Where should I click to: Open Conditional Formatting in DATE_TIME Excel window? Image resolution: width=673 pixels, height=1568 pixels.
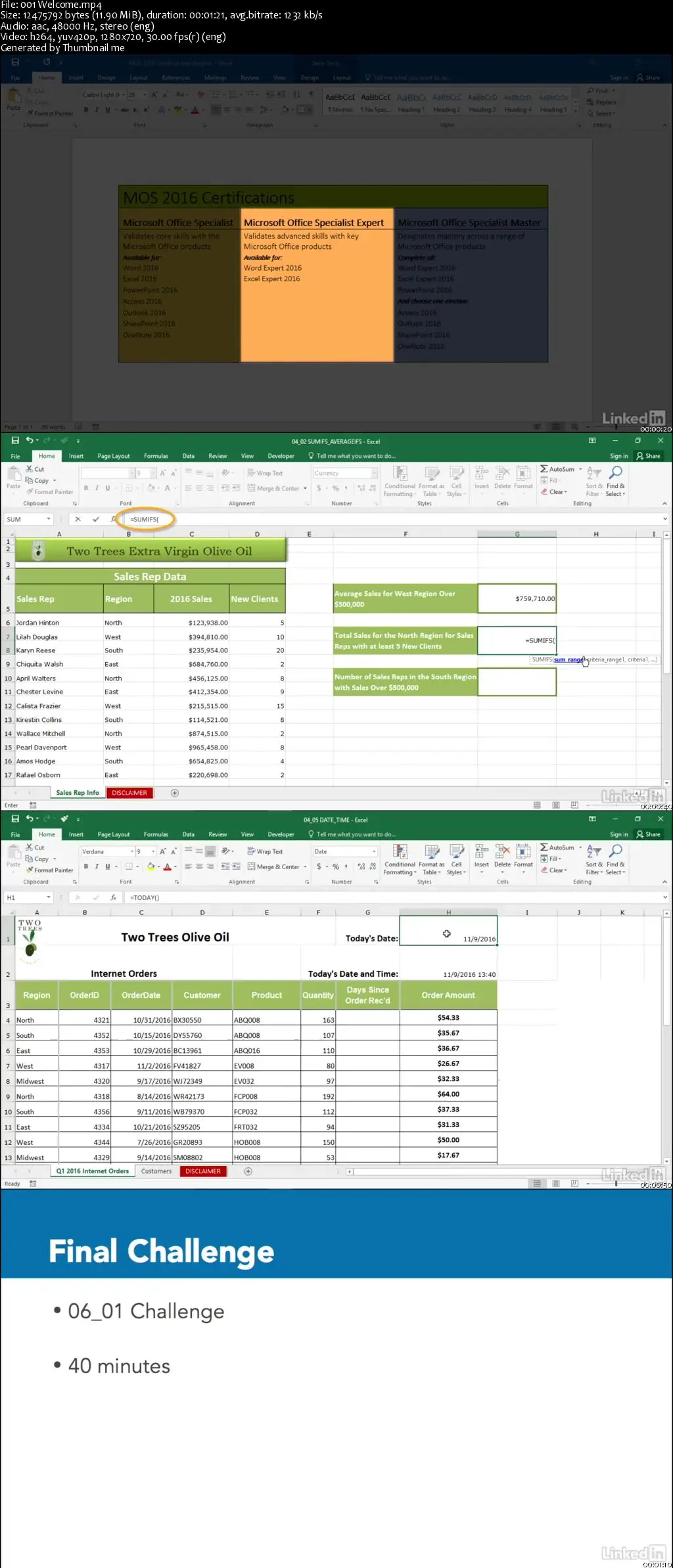click(400, 860)
